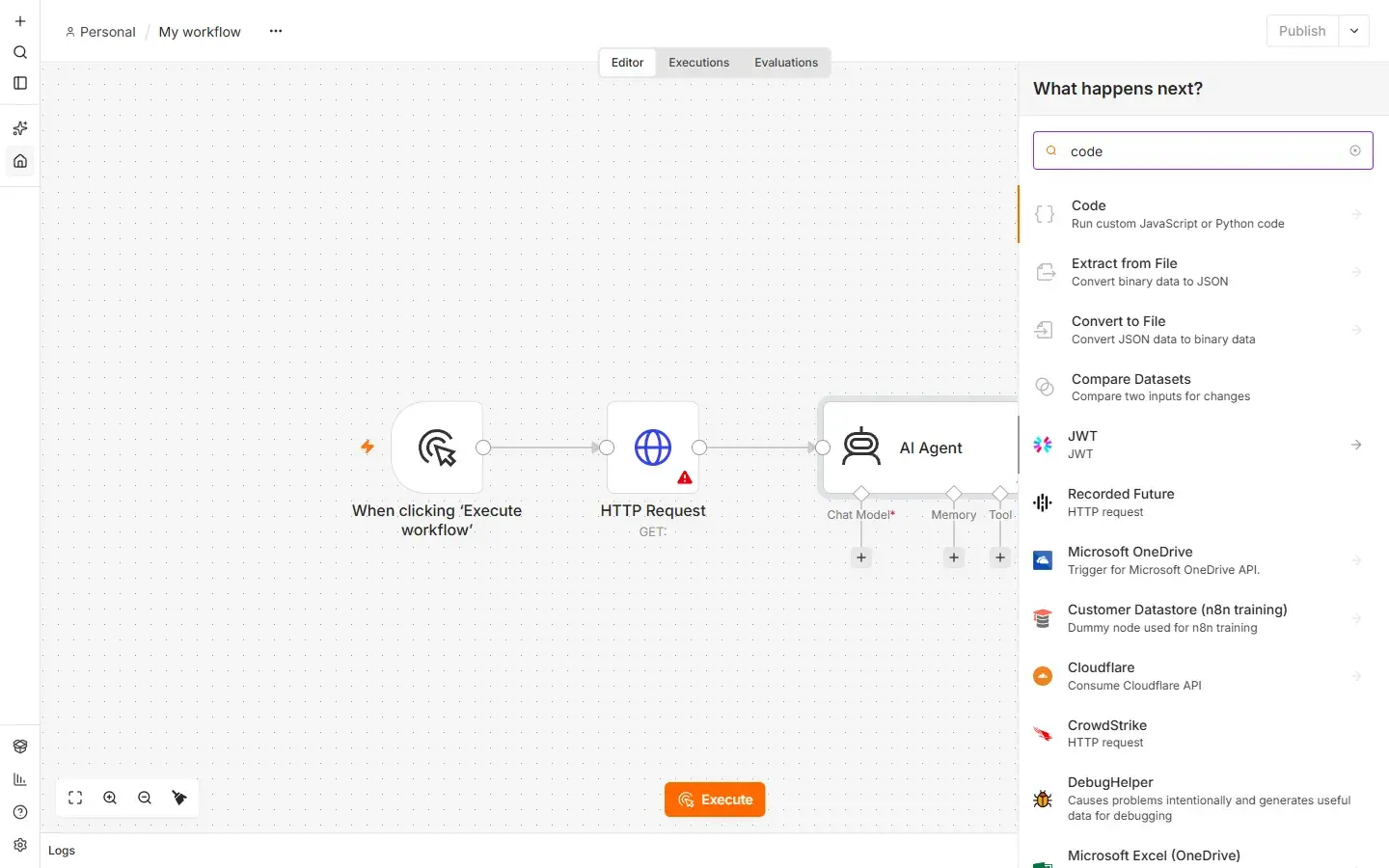Pick the Cloudflare node
Viewport: 1389px width, 868px height.
pyautogui.click(x=1203, y=676)
